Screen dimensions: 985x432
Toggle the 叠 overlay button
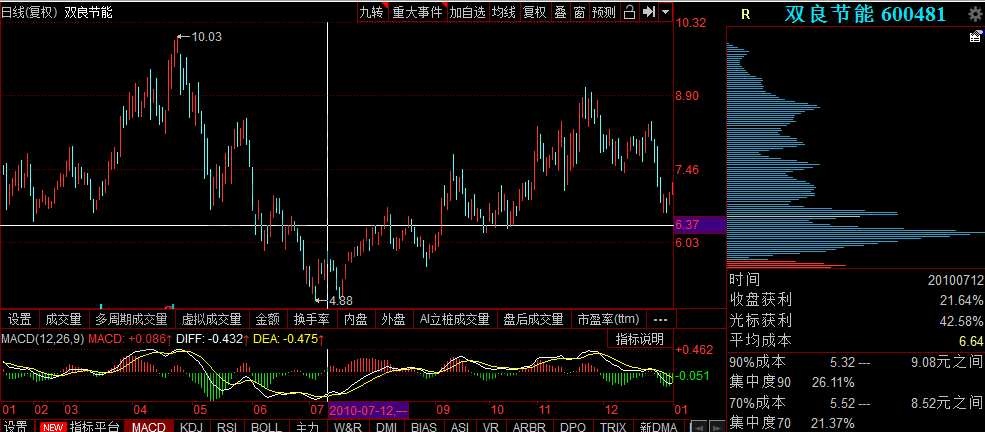[560, 12]
